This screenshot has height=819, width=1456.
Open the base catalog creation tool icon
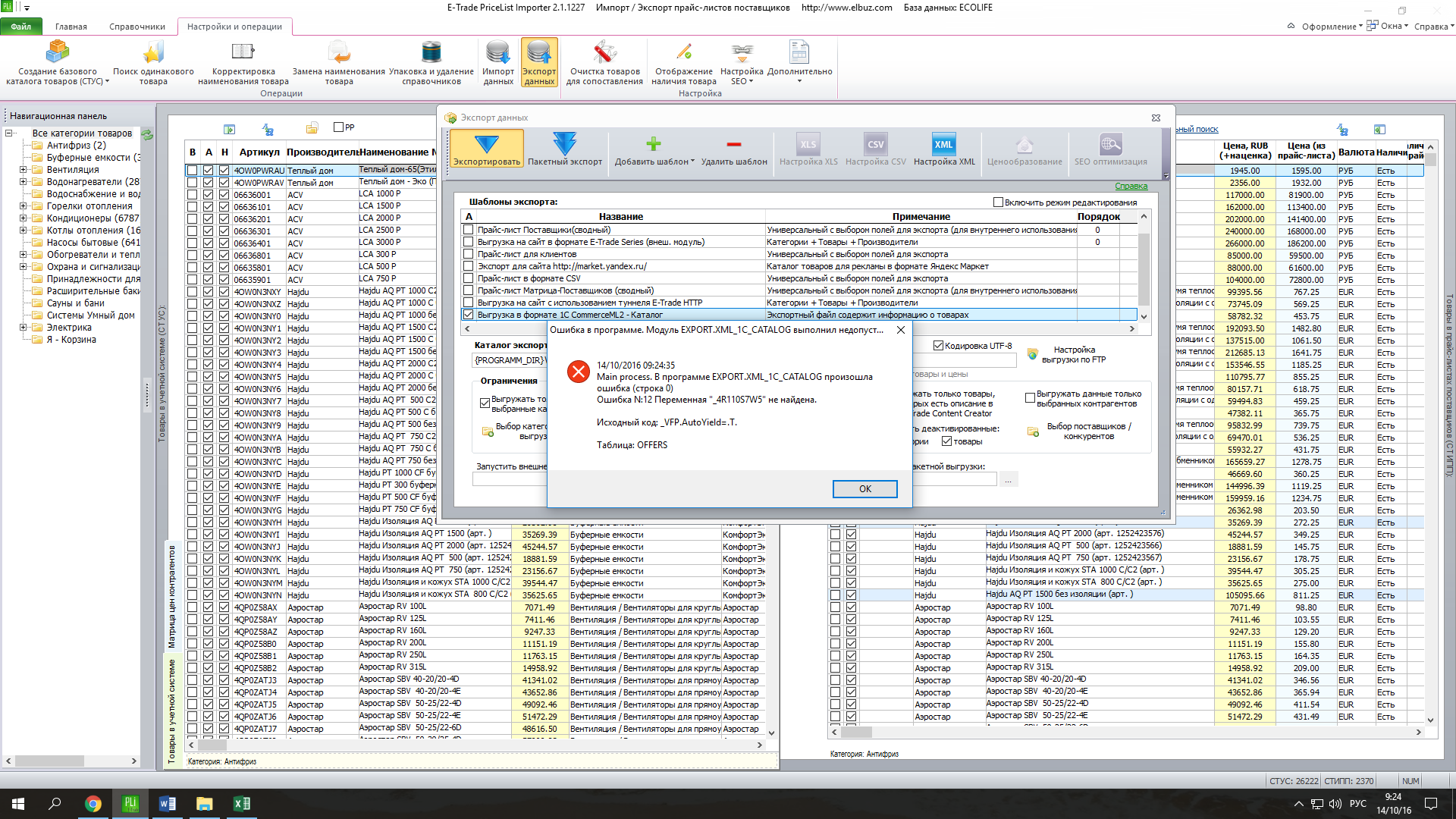coord(58,52)
